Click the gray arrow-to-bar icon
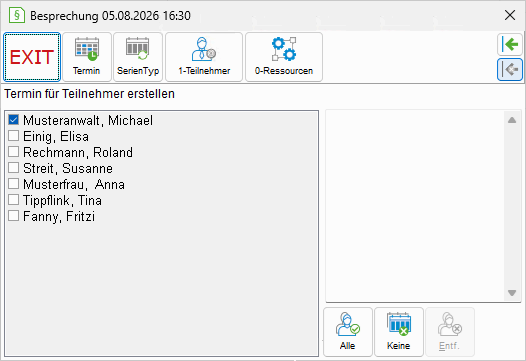 pyautogui.click(x=510, y=69)
